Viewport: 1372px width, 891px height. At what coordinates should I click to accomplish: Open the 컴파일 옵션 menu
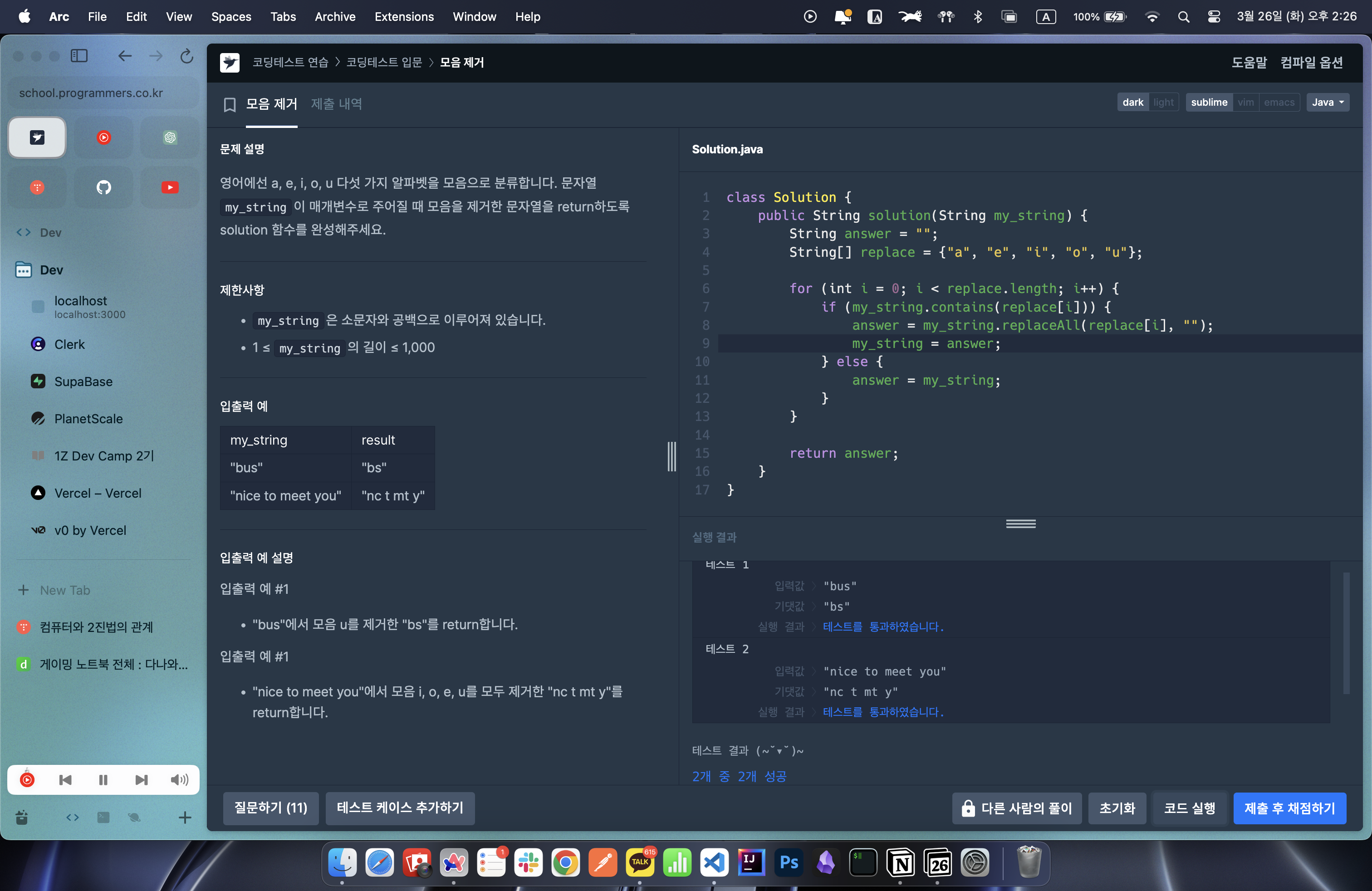[1311, 62]
